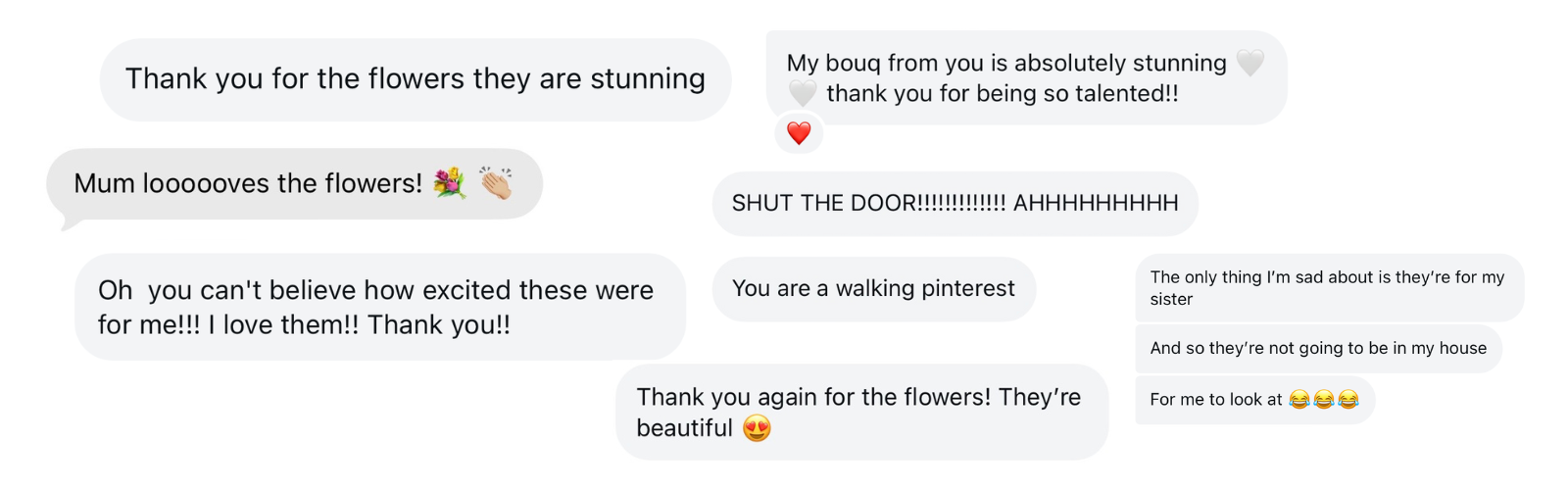Image resolution: width=1568 pixels, height=490 pixels.
Task: Click the bouquet emoji in Mum's message
Action: (x=450, y=183)
